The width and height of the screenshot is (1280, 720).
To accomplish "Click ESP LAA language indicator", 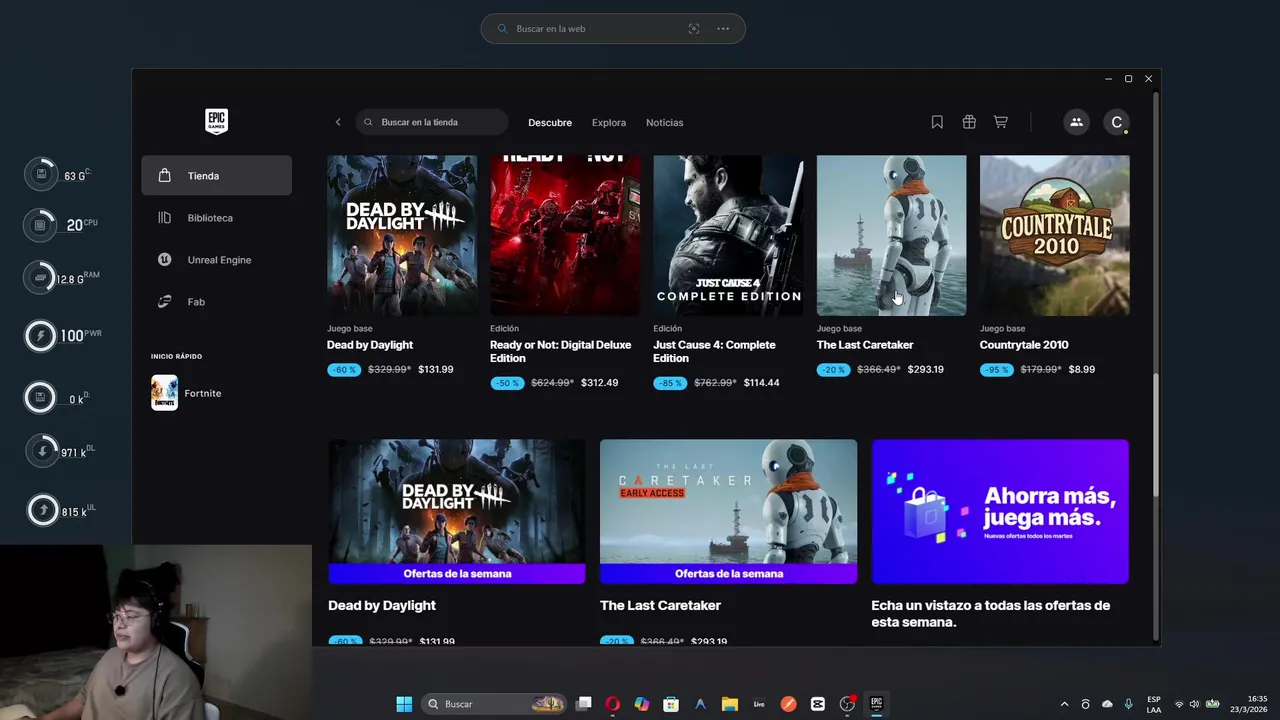I will 1154,704.
